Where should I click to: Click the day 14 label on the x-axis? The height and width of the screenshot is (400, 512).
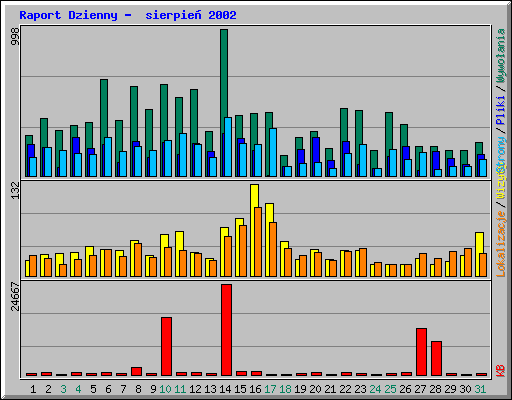tap(225, 389)
